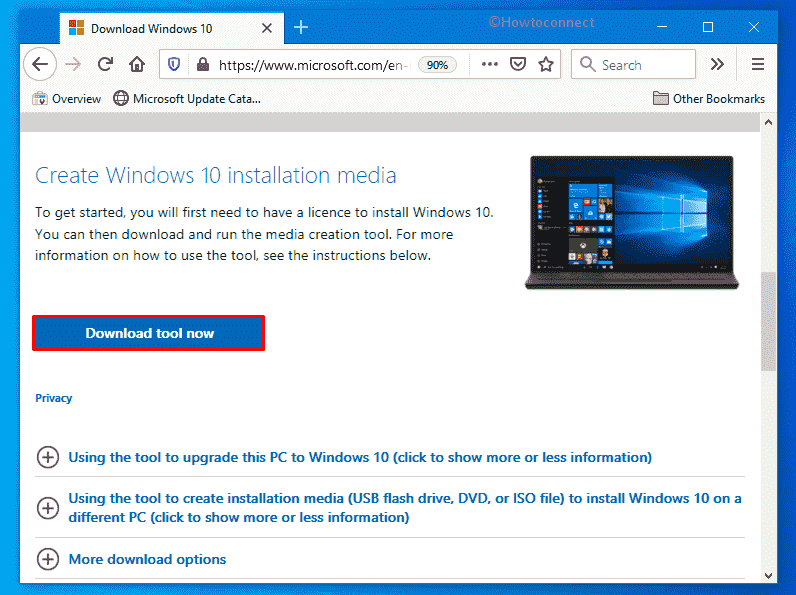Click the laptop Windows 10 image
This screenshot has height=595, width=796.
coord(632,222)
